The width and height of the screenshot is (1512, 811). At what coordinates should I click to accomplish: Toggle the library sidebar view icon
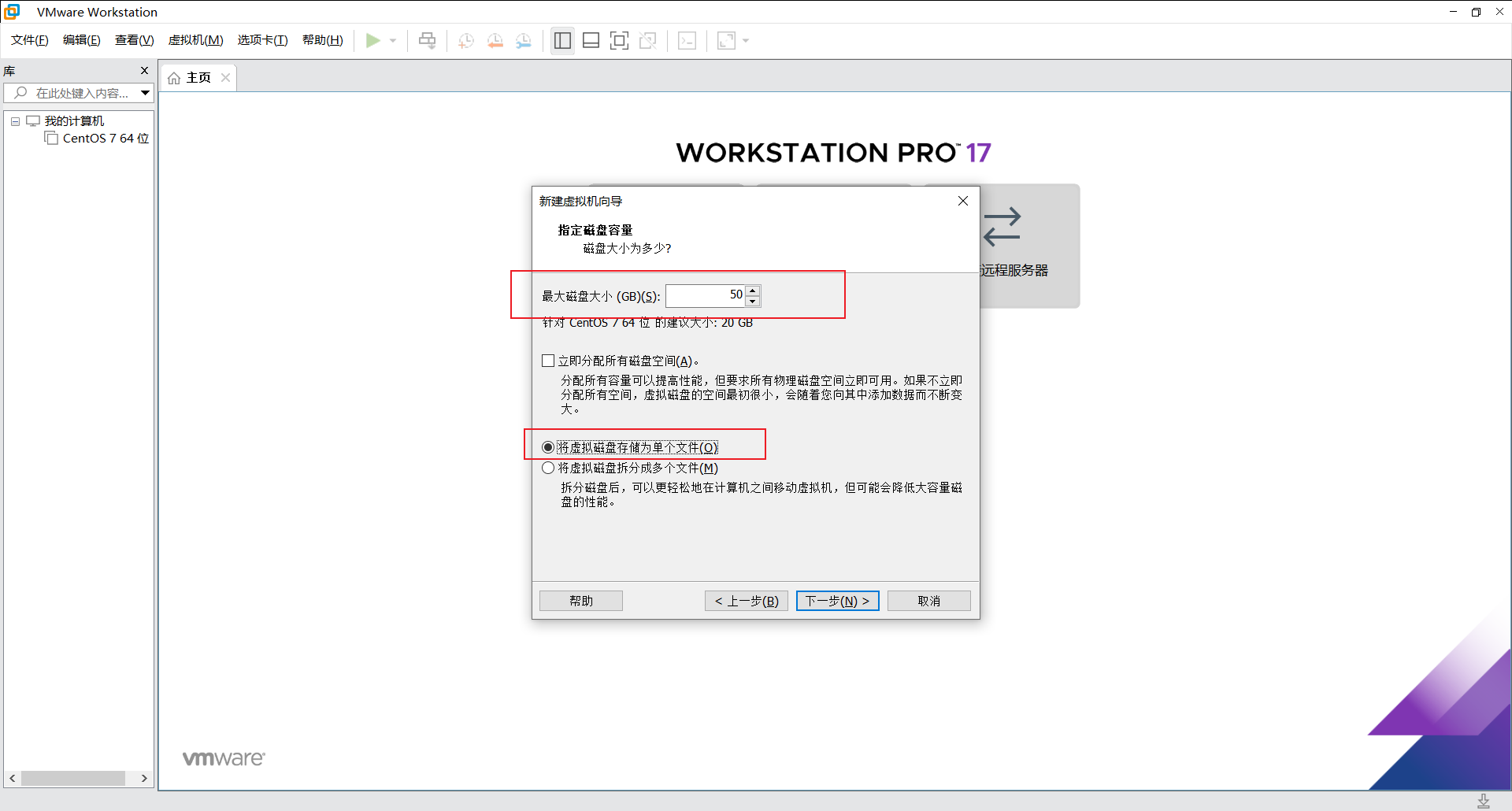tap(562, 40)
